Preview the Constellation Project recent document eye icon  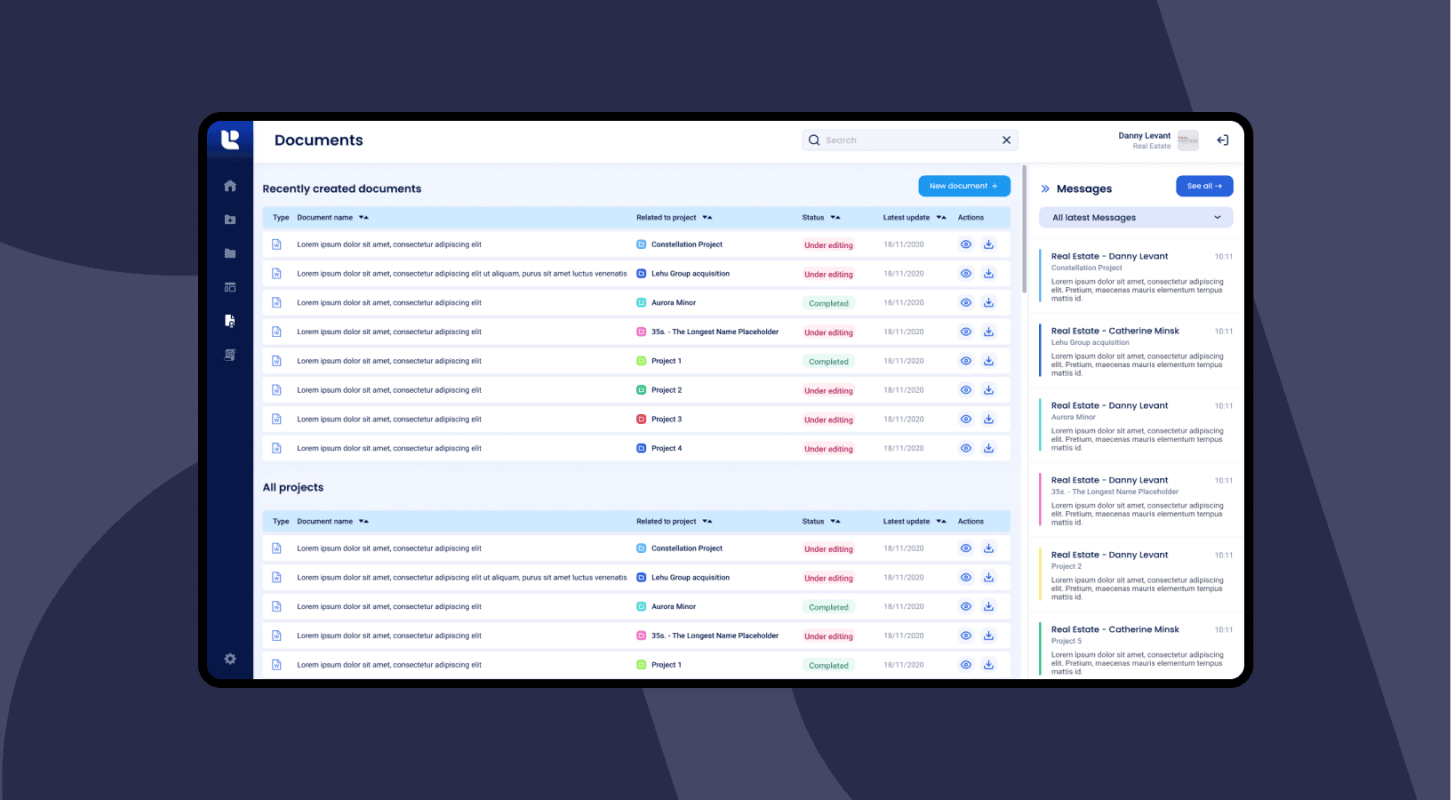click(x=966, y=244)
